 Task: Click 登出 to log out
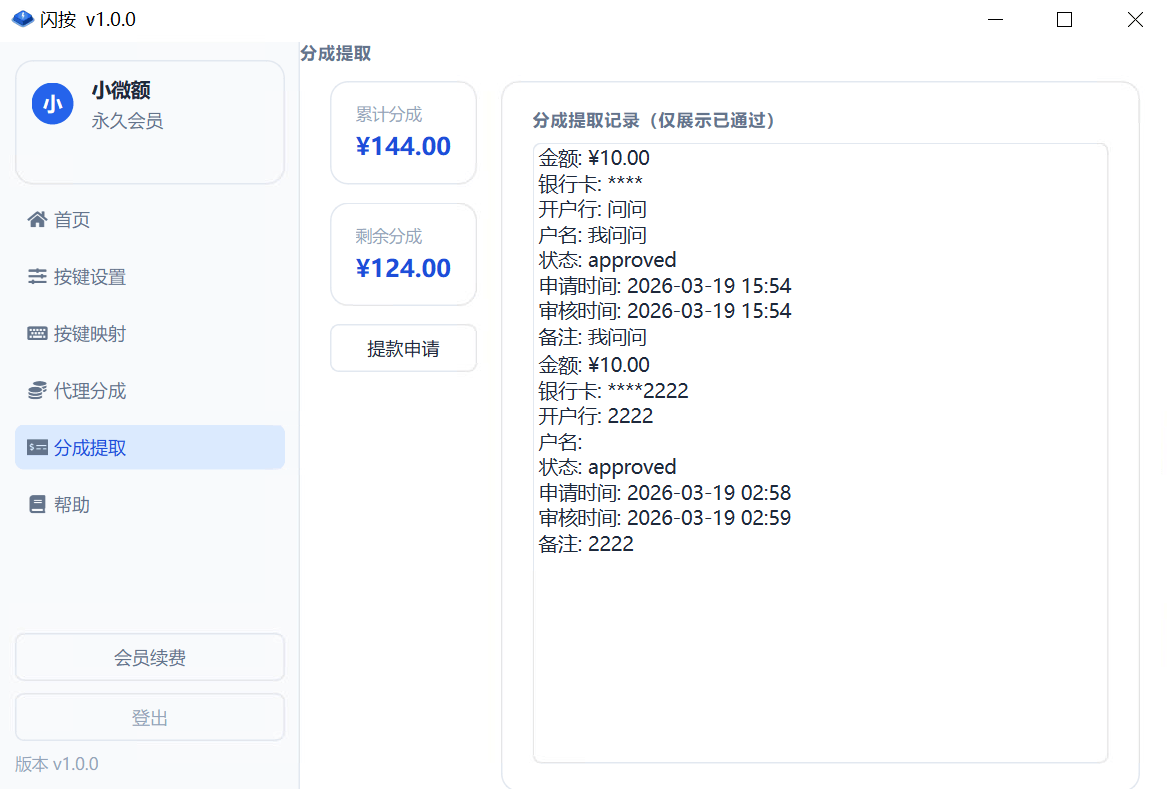pyautogui.click(x=150, y=718)
